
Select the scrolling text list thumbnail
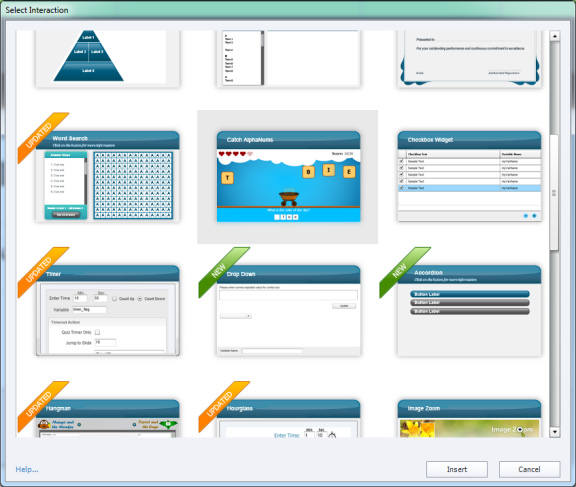[288, 59]
